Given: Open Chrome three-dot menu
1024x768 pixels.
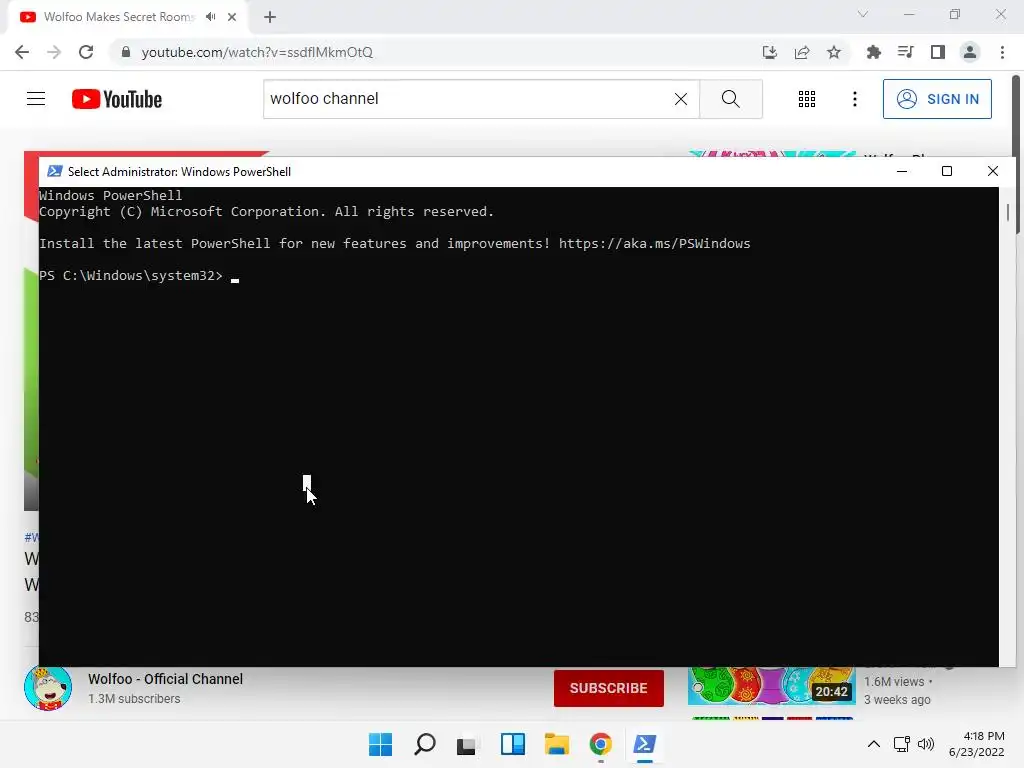Looking at the screenshot, I should 1002,52.
